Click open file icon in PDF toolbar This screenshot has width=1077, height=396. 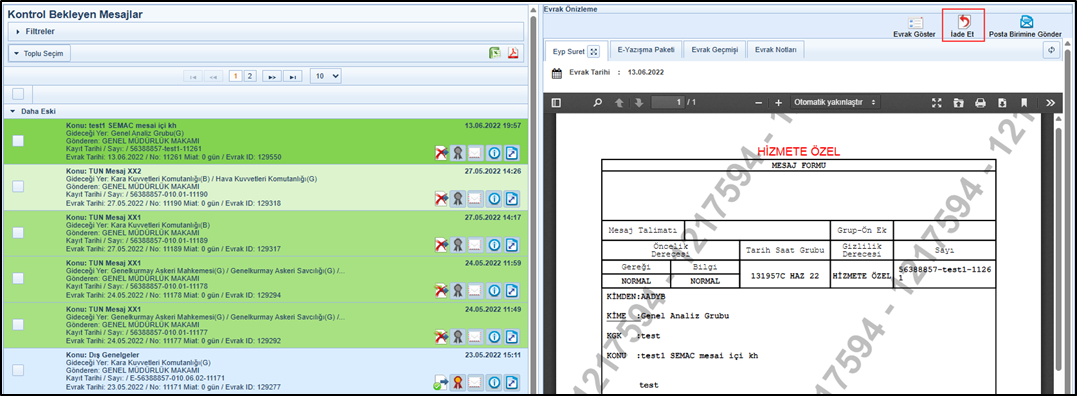coord(958,102)
